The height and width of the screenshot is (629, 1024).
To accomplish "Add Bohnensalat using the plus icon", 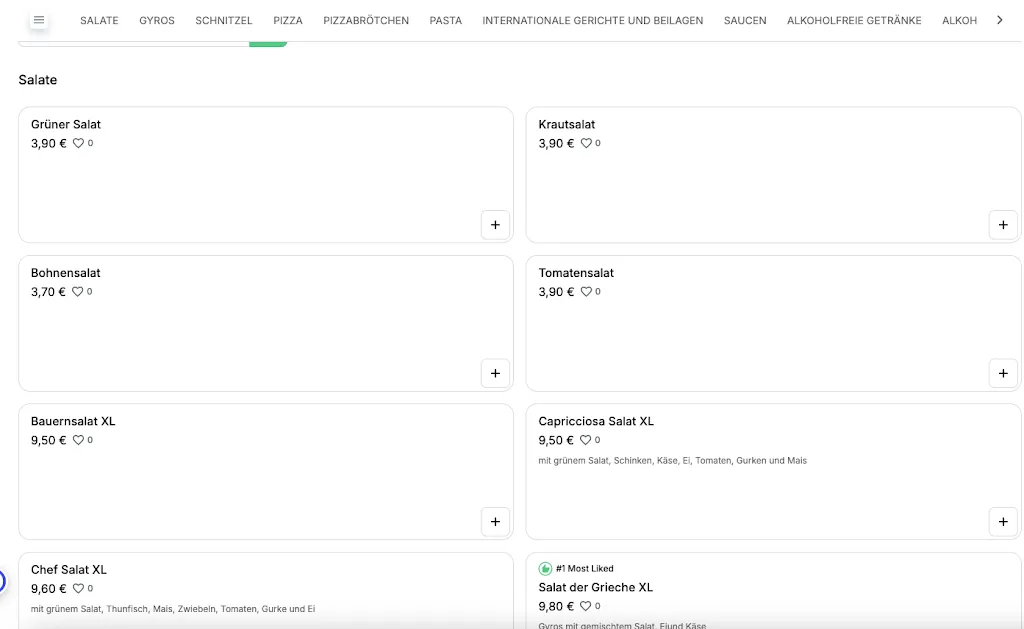I will click(495, 374).
